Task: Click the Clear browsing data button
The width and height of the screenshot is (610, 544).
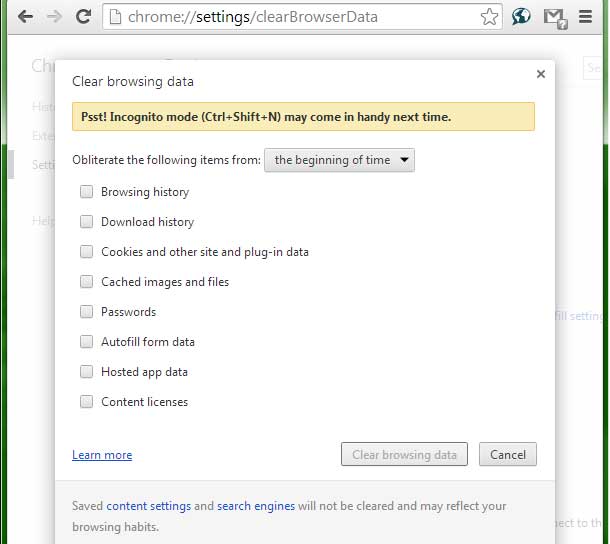Action: click(x=404, y=454)
